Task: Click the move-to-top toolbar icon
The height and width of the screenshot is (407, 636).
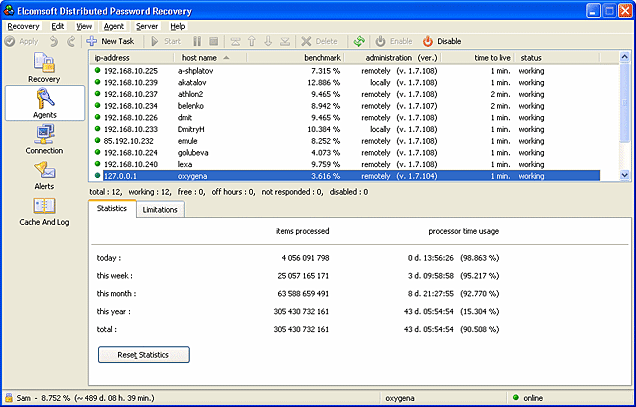Action: pos(235,41)
